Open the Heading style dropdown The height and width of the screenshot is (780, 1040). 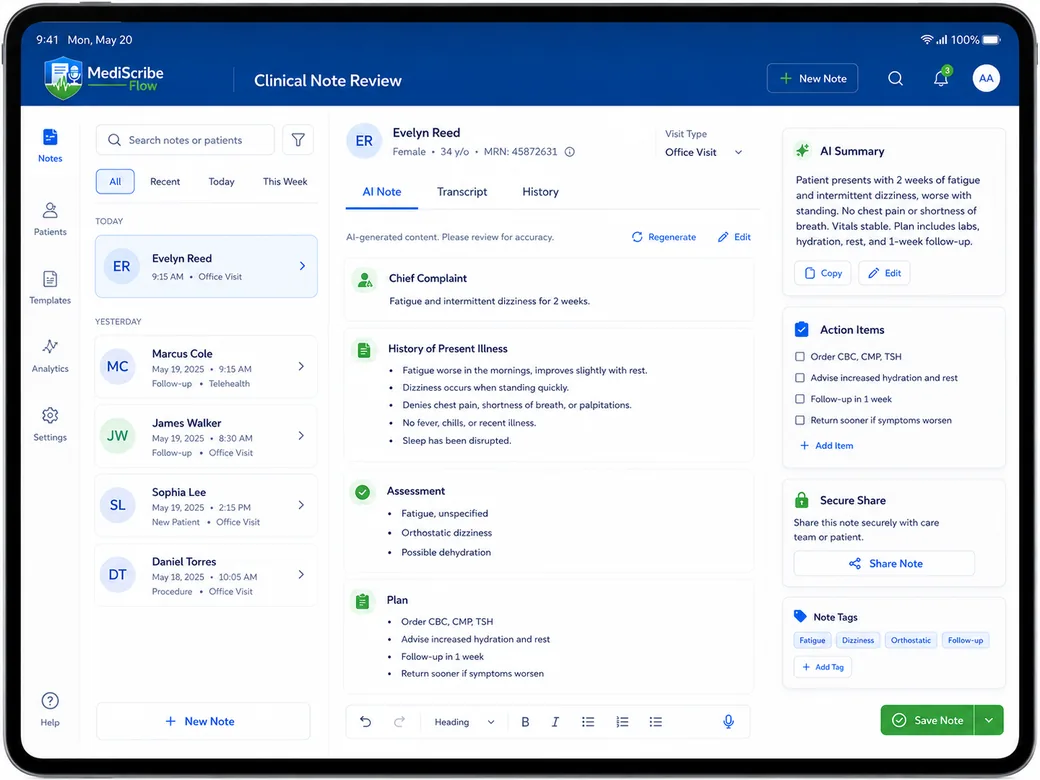464,722
